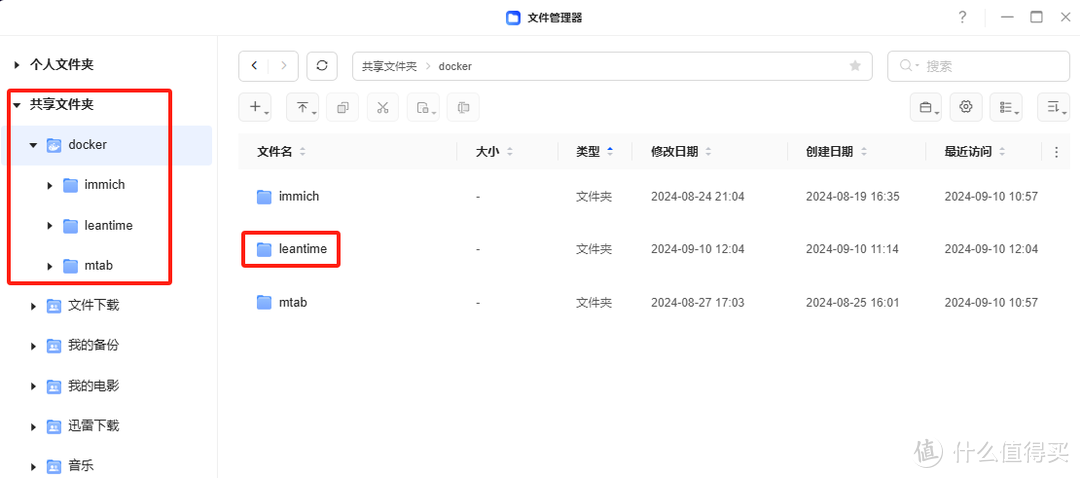1080x478 pixels.
Task: Expand the 迅雷下载 tree node
Action: click(x=33, y=426)
